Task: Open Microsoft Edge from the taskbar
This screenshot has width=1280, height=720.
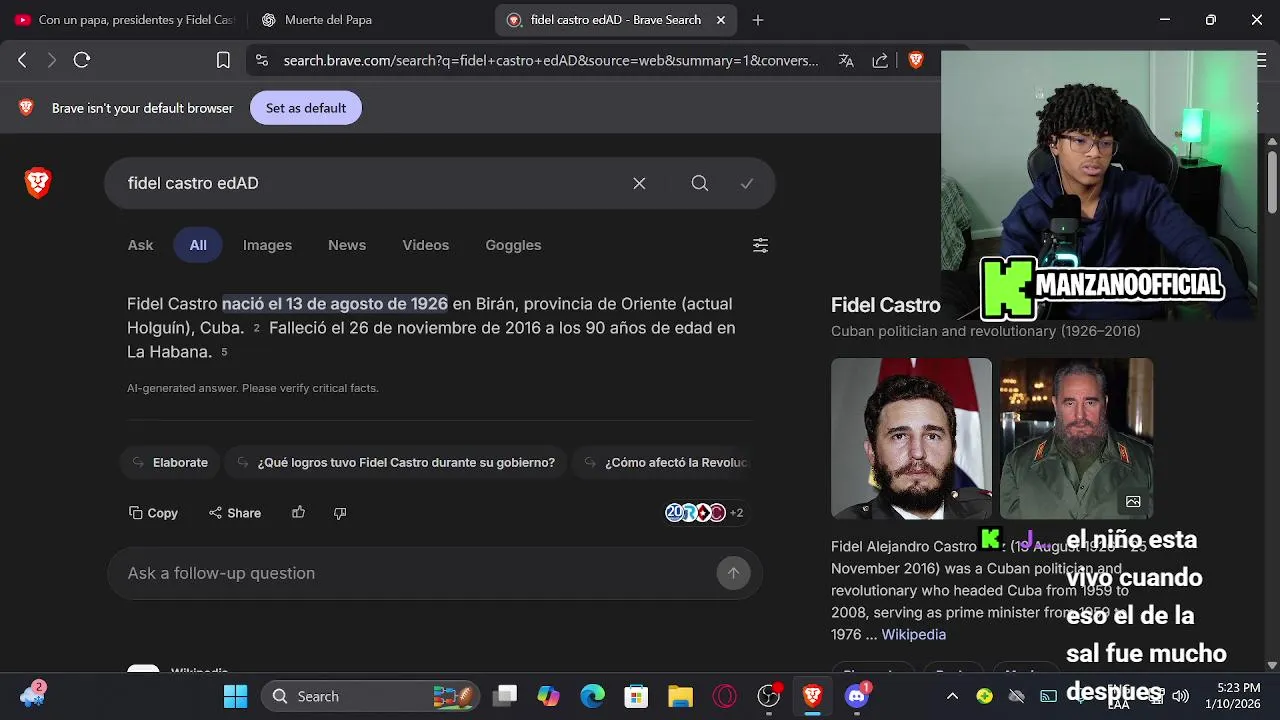Action: pos(593,696)
